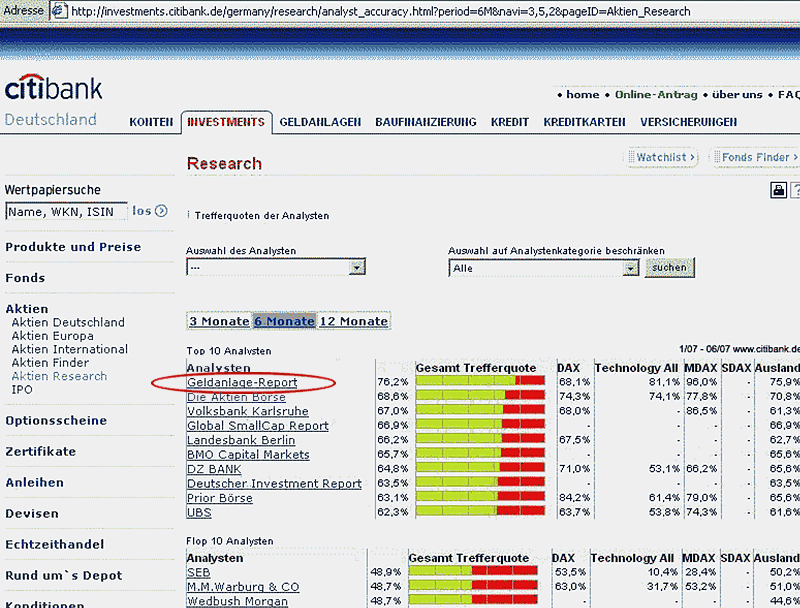Open the KONTEN navigation tab

pyautogui.click(x=151, y=122)
